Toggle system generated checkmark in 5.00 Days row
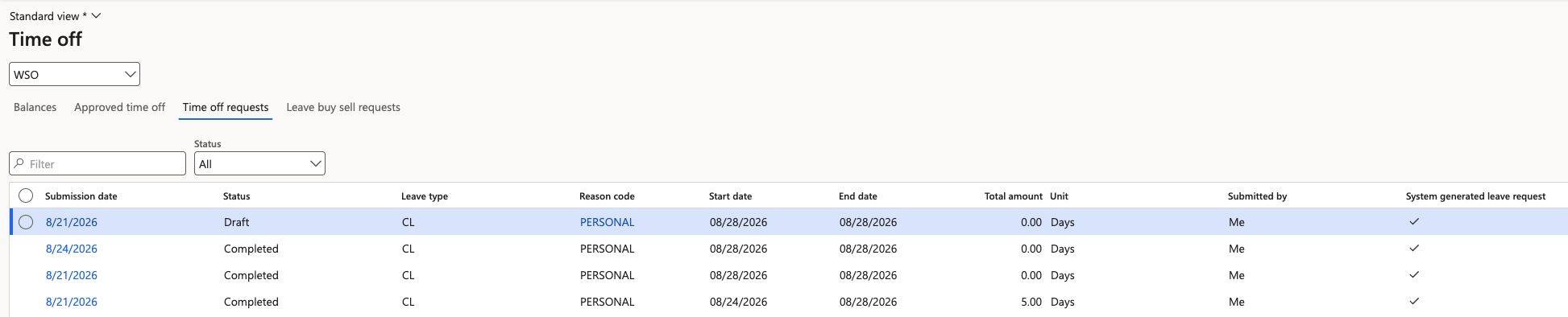Viewport: 1568px width, 317px height. click(1414, 301)
